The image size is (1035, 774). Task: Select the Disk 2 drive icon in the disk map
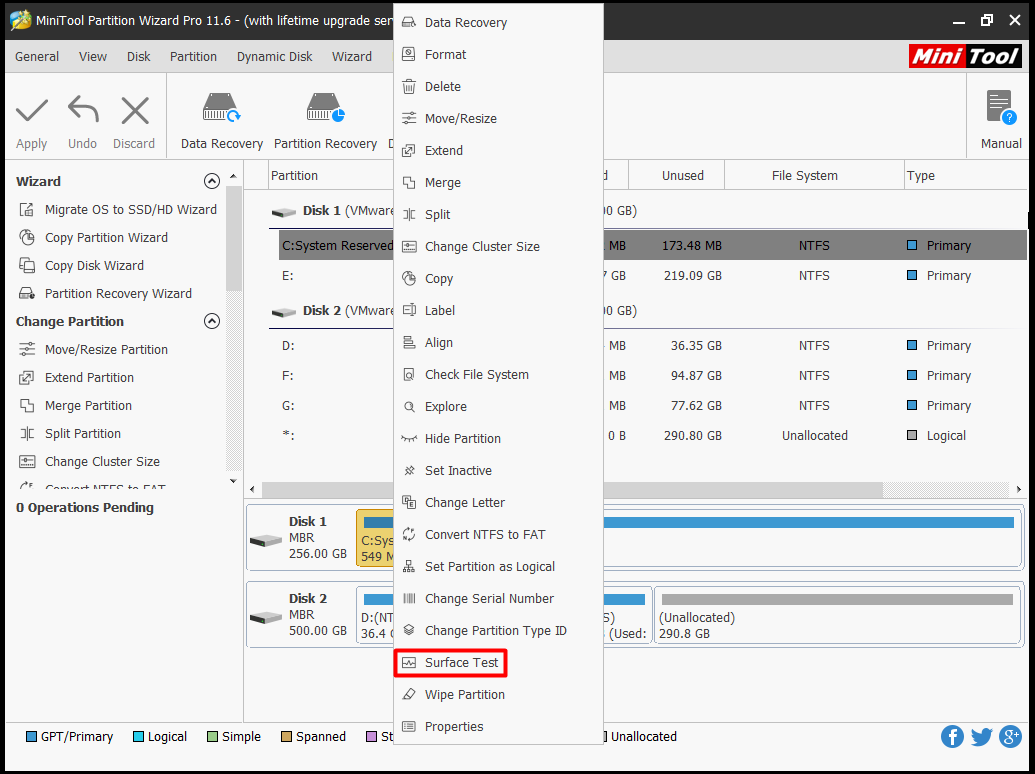click(266, 618)
